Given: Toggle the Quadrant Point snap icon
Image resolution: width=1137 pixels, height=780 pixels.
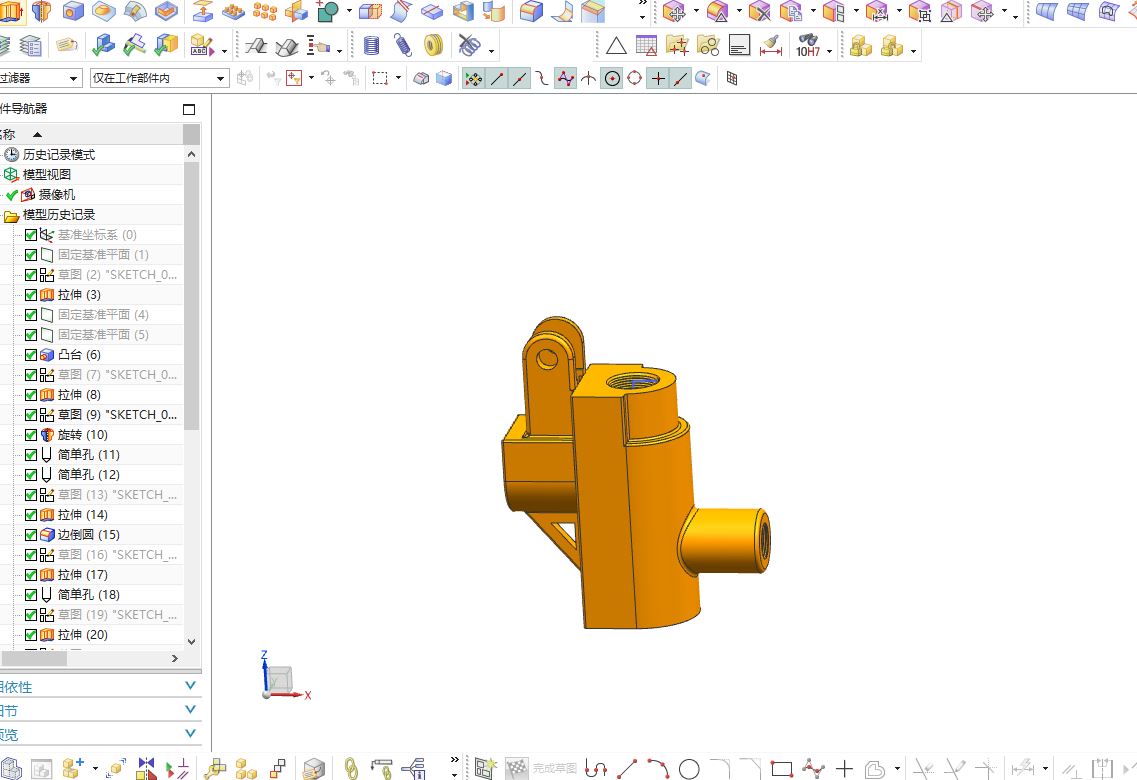Looking at the screenshot, I should [634, 78].
